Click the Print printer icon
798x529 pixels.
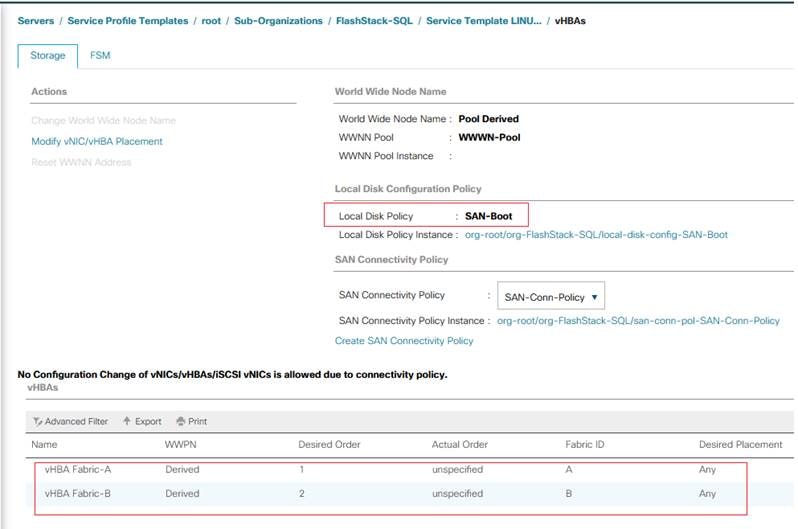180,421
